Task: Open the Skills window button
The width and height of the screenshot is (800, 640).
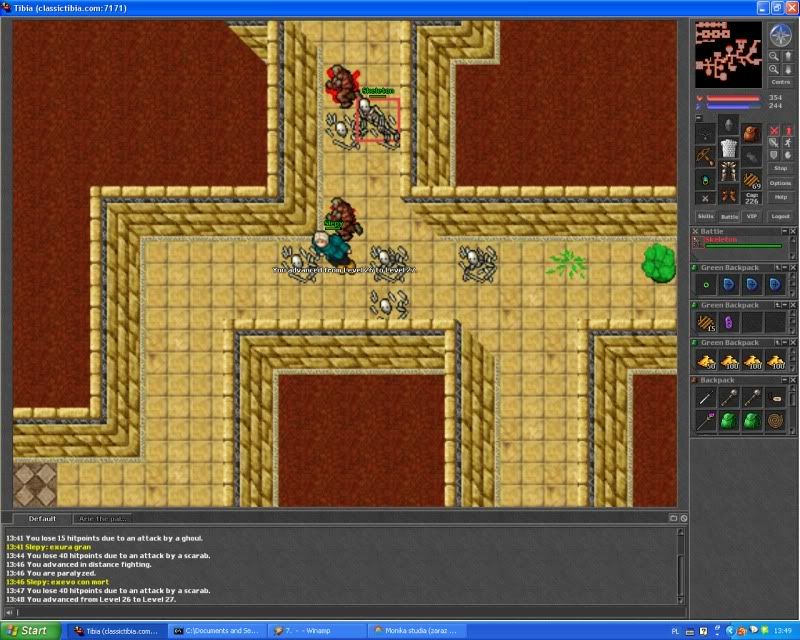Action: point(705,216)
